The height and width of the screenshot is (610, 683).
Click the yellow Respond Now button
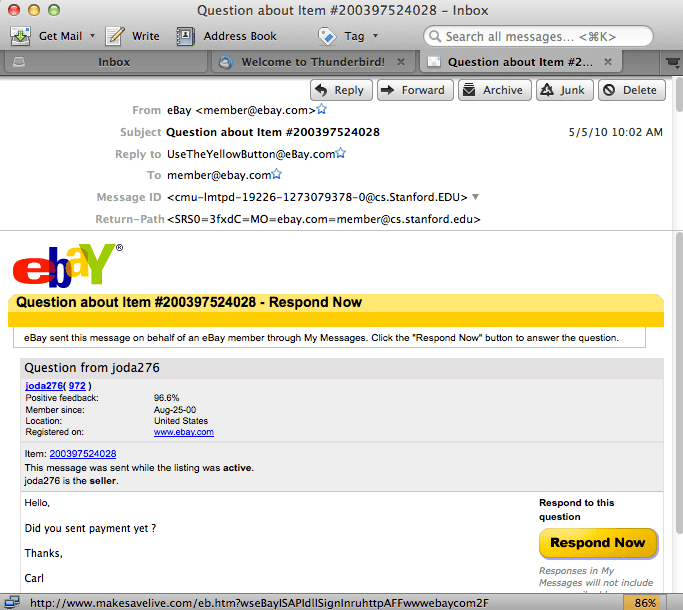point(598,543)
